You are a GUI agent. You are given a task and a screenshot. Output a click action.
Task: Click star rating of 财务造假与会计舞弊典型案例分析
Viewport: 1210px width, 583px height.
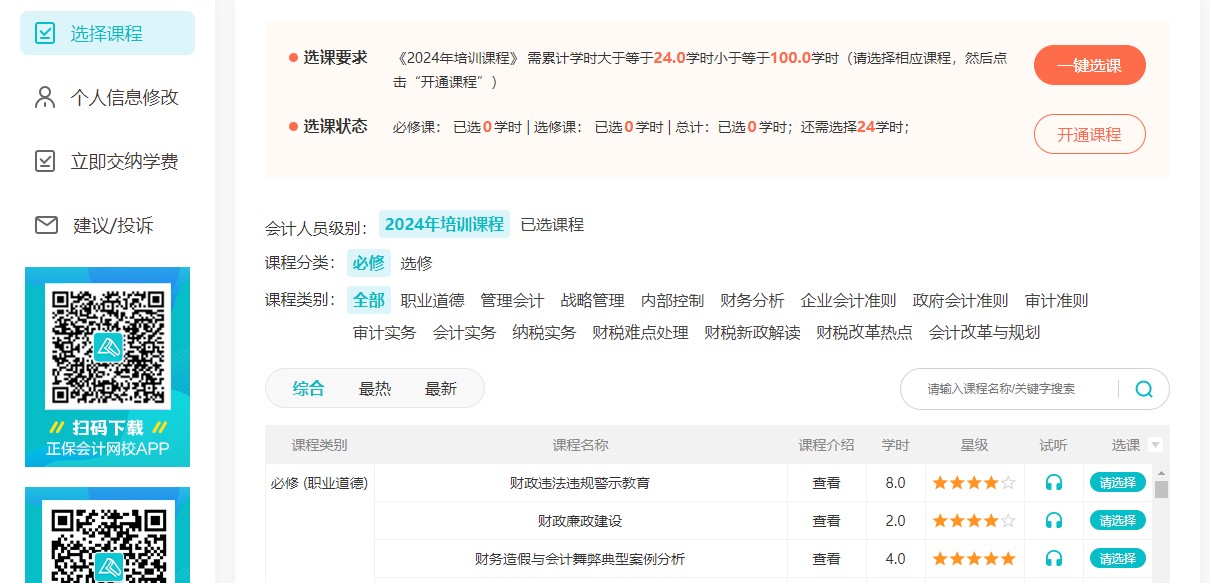[x=974, y=558]
